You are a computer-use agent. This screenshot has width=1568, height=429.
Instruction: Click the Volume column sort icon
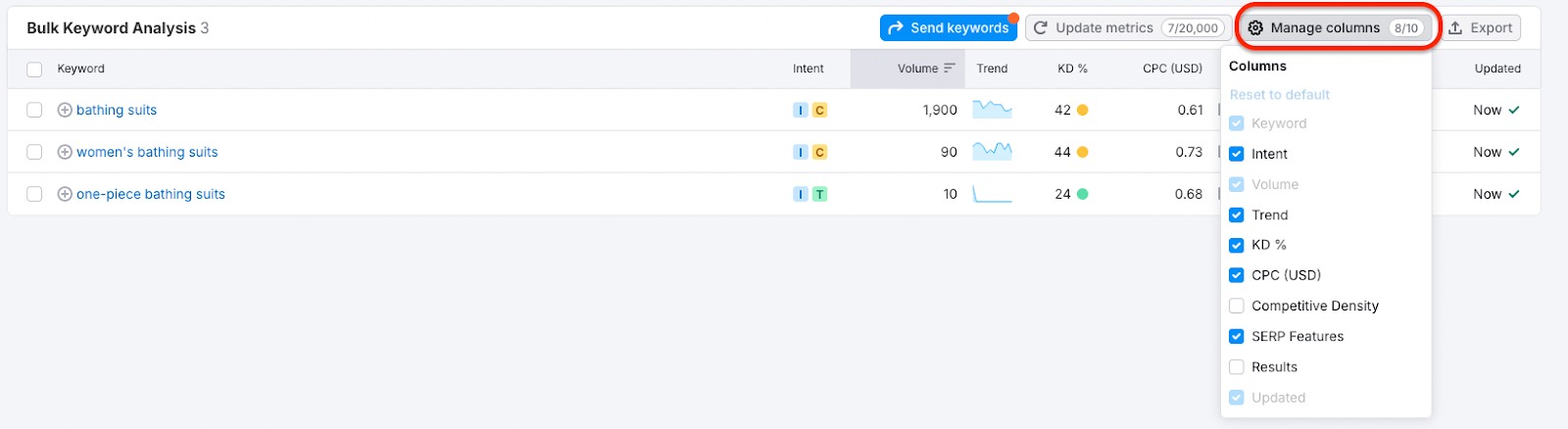point(949,69)
